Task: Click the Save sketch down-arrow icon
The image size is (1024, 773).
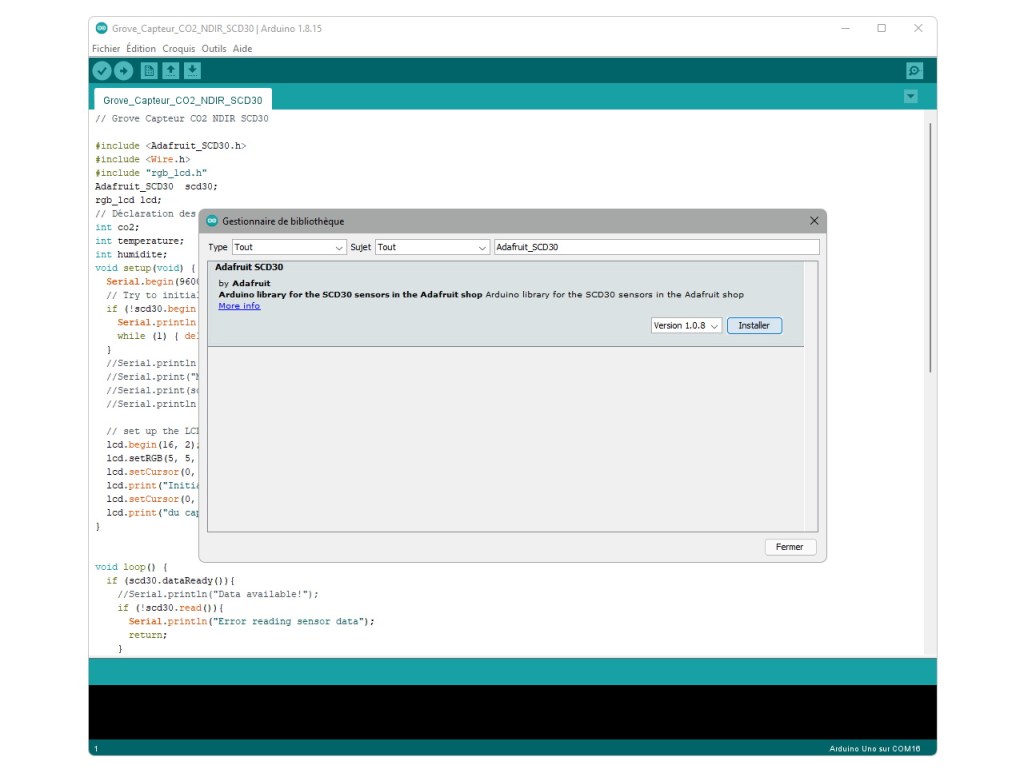Action: (x=192, y=71)
